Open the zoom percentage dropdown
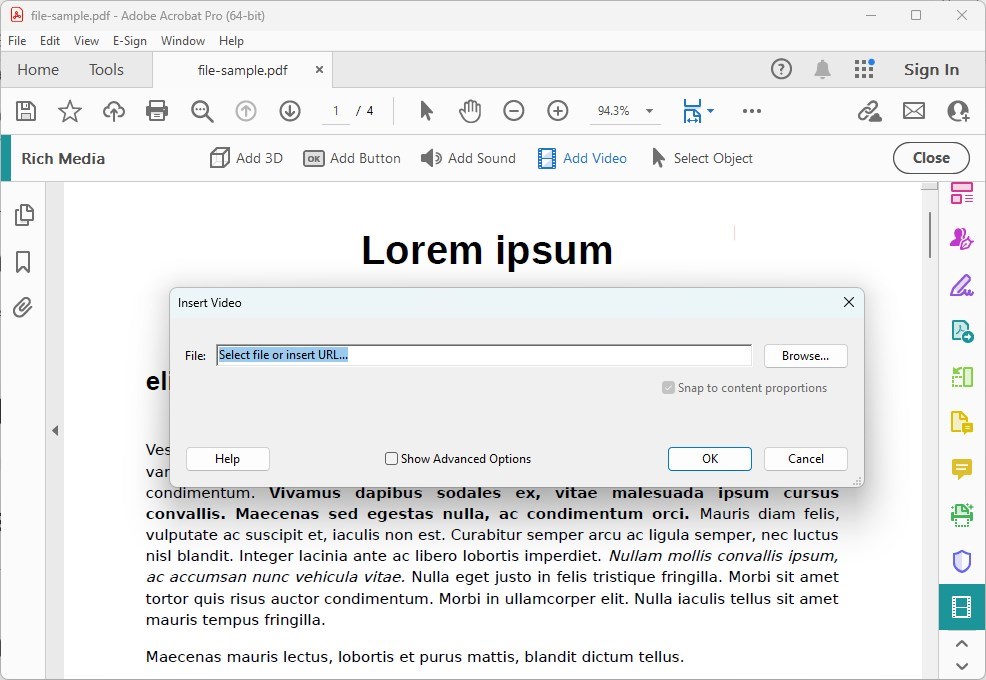Screen dimensions: 986x680 tap(649, 111)
